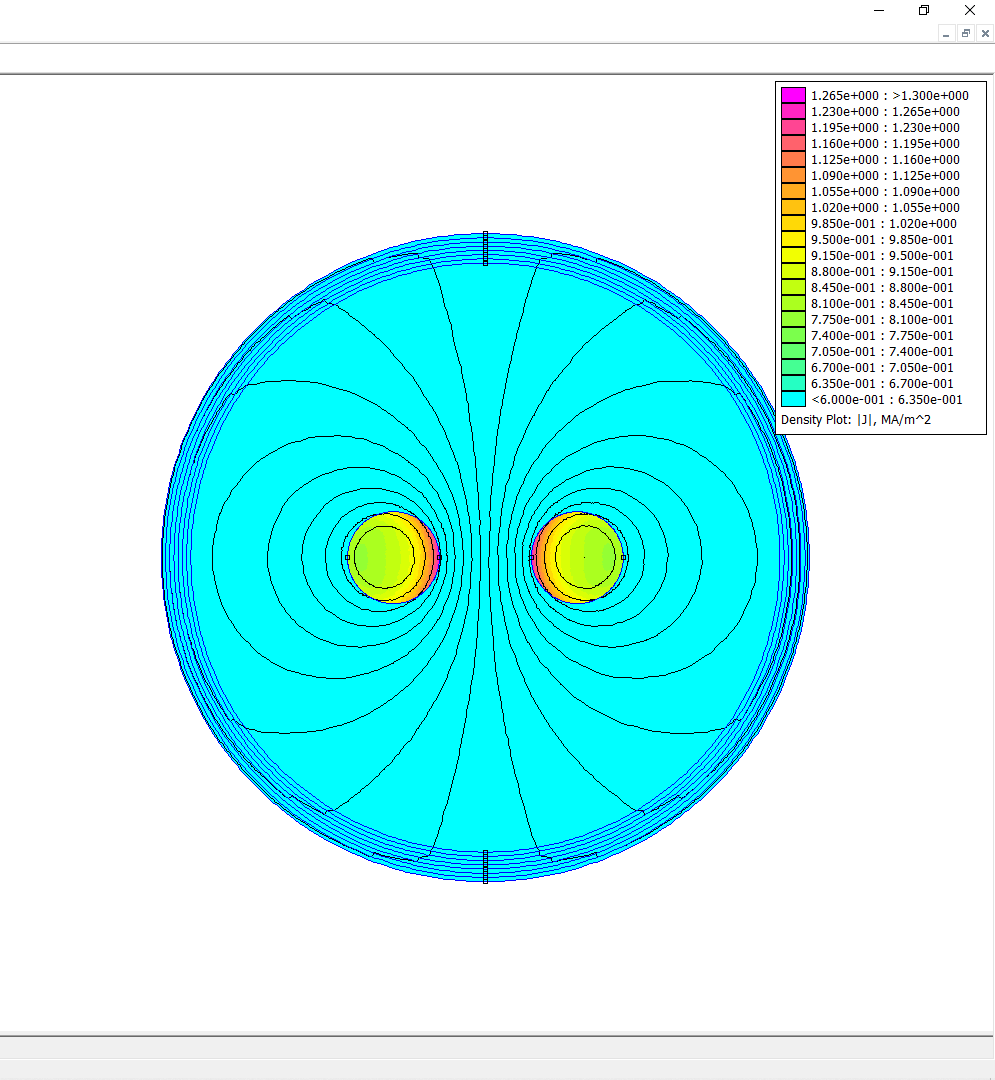Click the center of the right conductor
995x1080 pixels.
click(585, 557)
